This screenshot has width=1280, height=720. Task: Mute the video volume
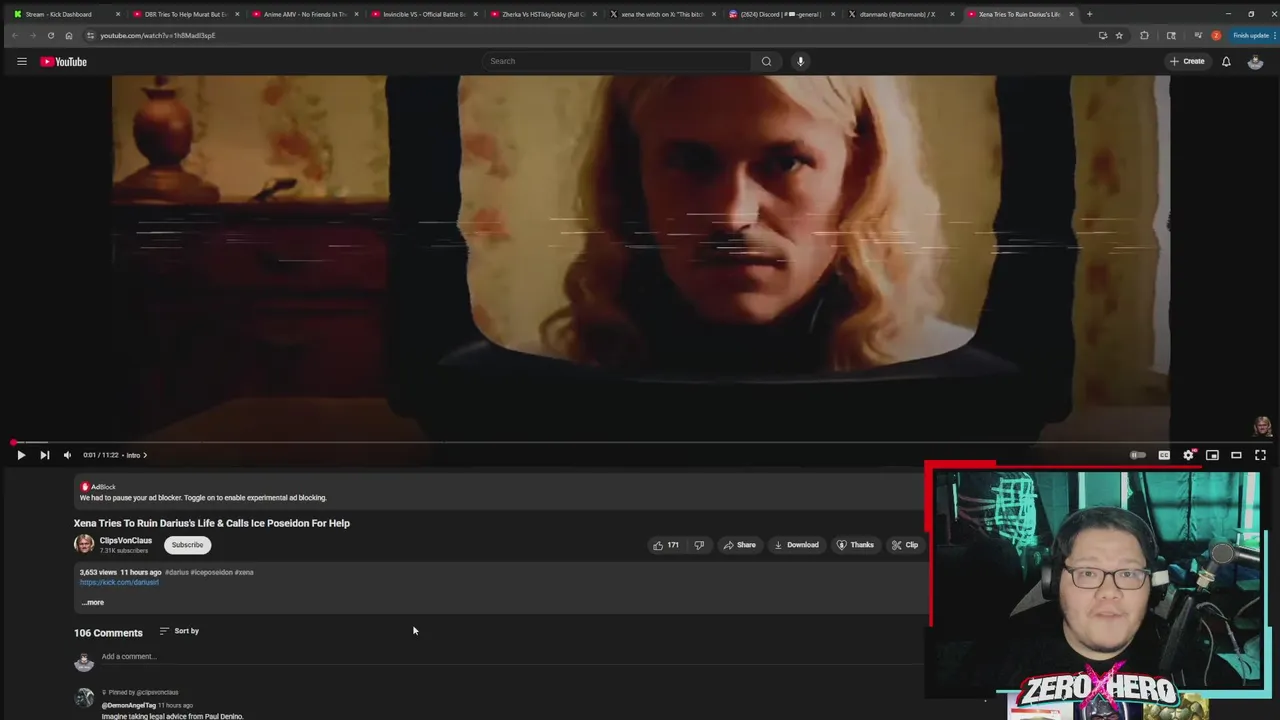click(67, 455)
